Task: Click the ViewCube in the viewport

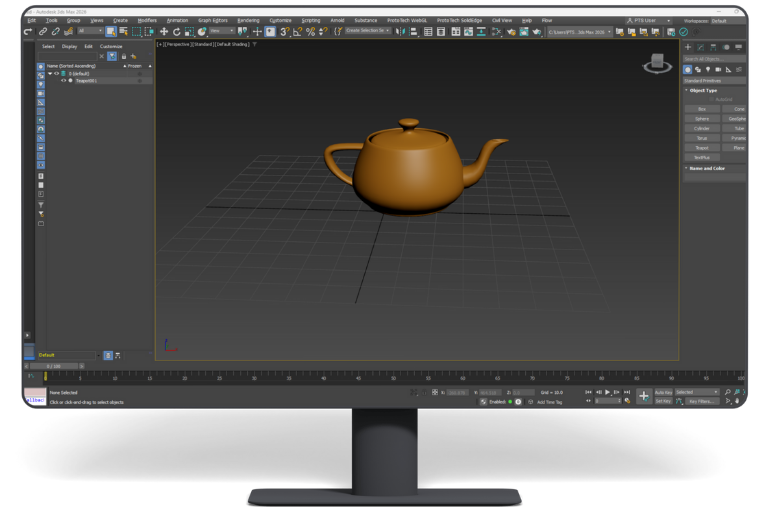Action: pyautogui.click(x=657, y=63)
